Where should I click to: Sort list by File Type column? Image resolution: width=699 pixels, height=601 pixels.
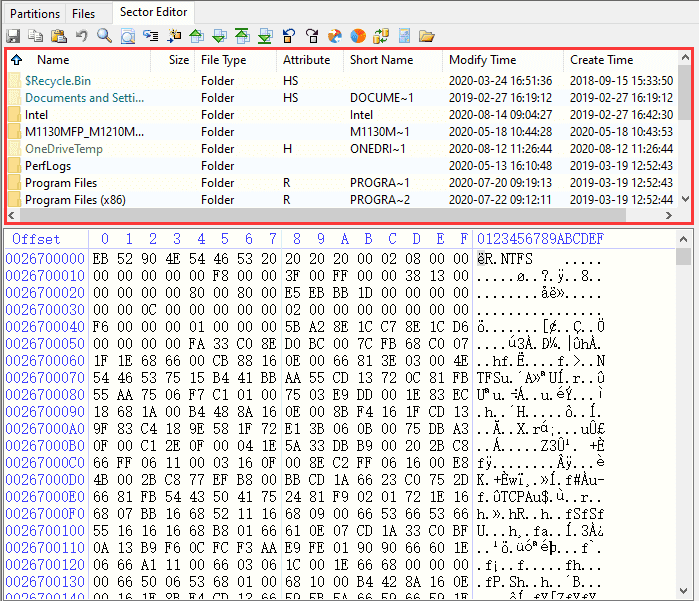pos(223,60)
